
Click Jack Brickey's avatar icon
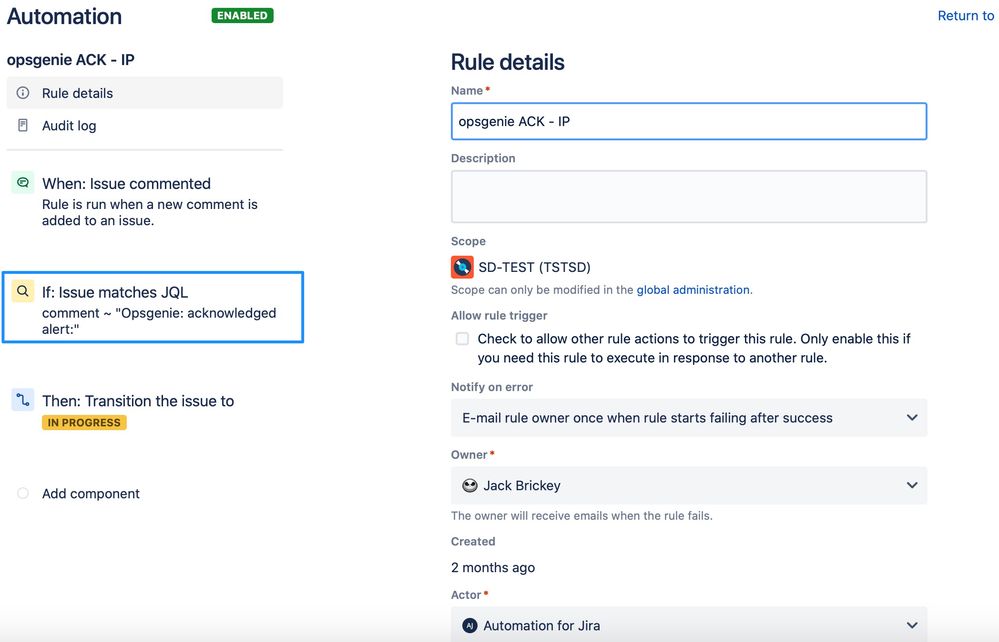pyautogui.click(x=470, y=485)
